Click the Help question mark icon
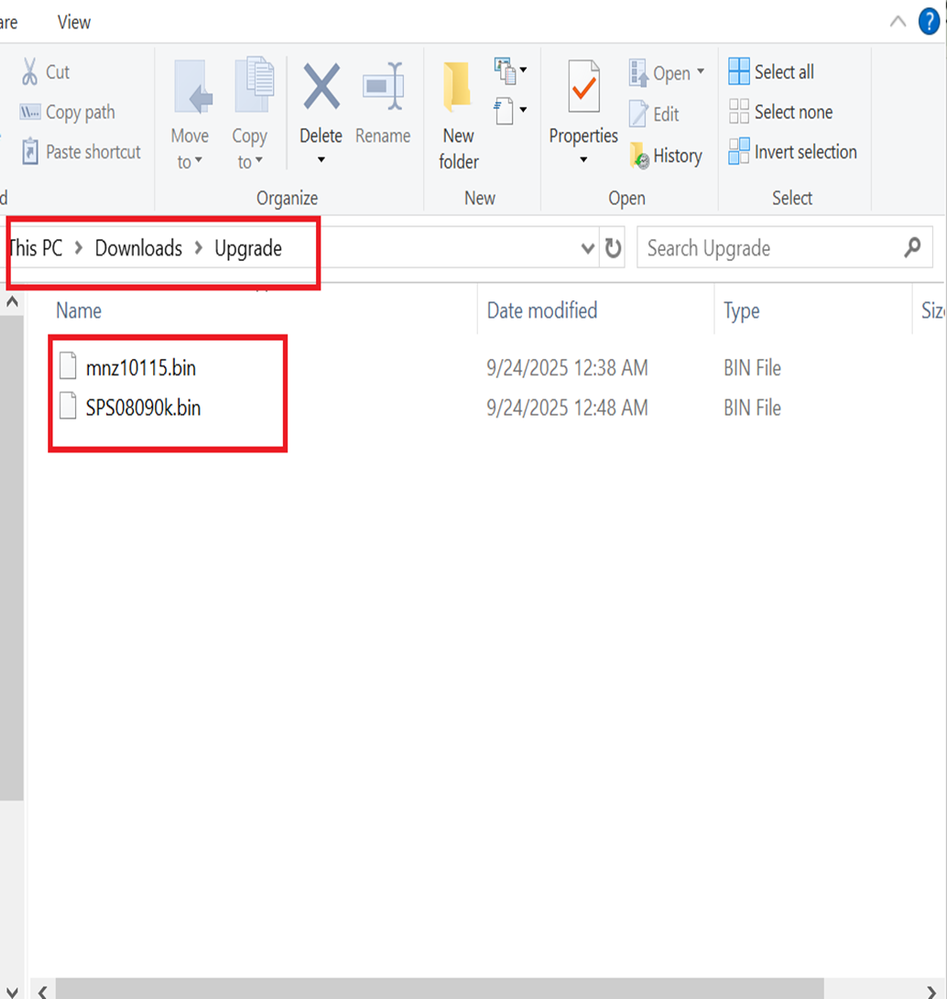Image resolution: width=947 pixels, height=999 pixels. pos(929,22)
